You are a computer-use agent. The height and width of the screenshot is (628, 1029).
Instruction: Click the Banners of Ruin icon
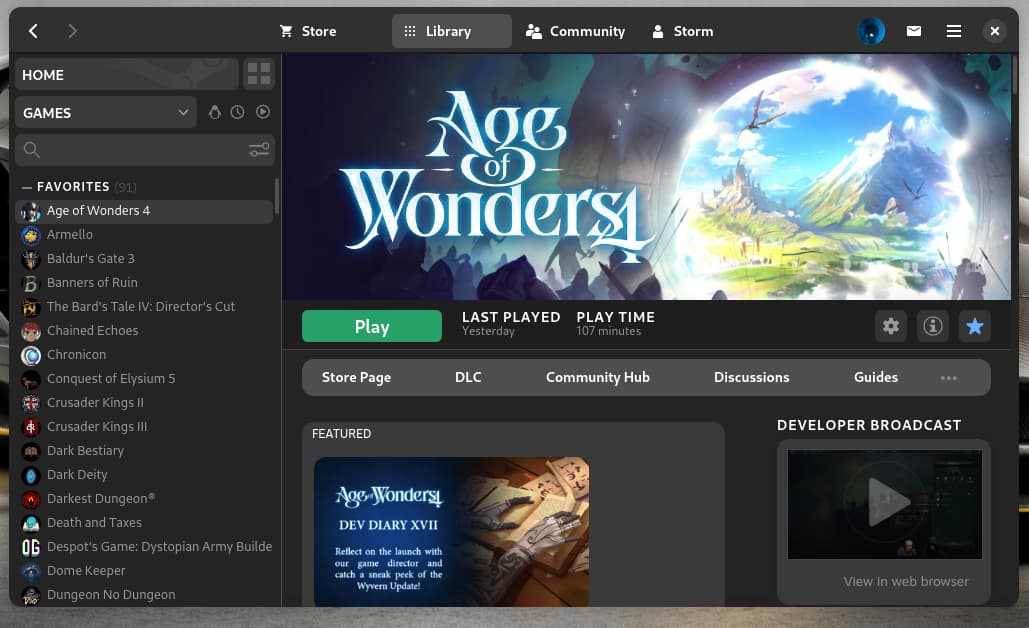point(31,283)
